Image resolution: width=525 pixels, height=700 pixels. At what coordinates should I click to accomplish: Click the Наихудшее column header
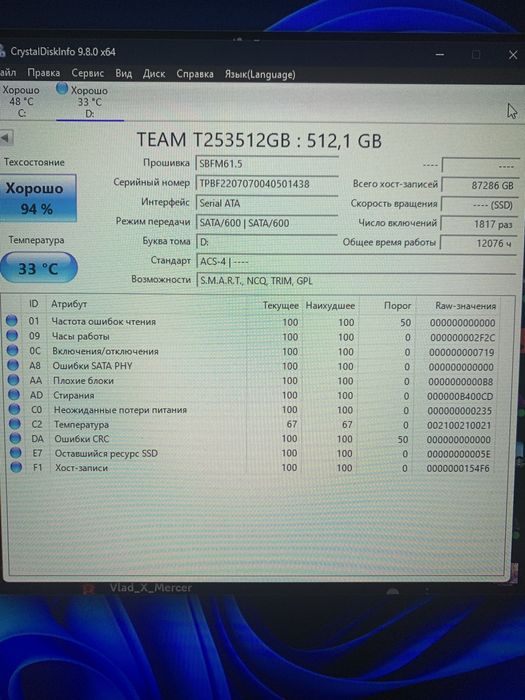pyautogui.click(x=330, y=306)
